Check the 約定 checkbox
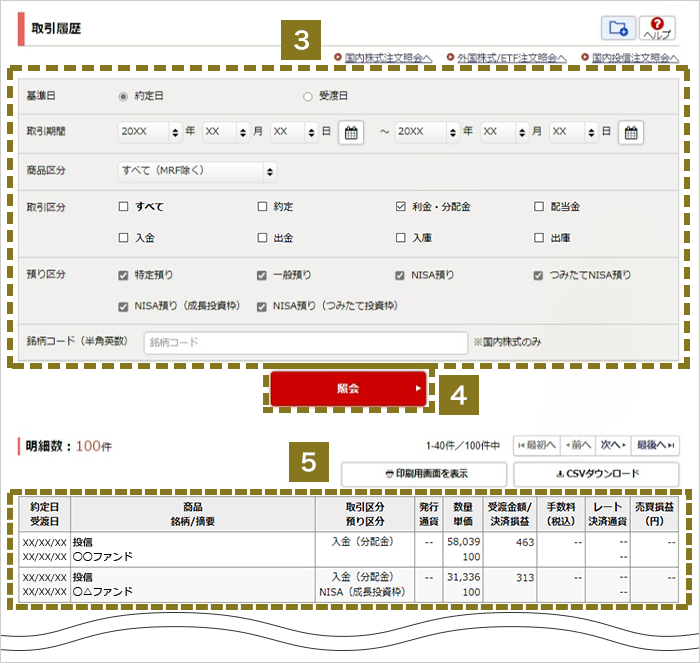700x663 pixels. pos(262,206)
